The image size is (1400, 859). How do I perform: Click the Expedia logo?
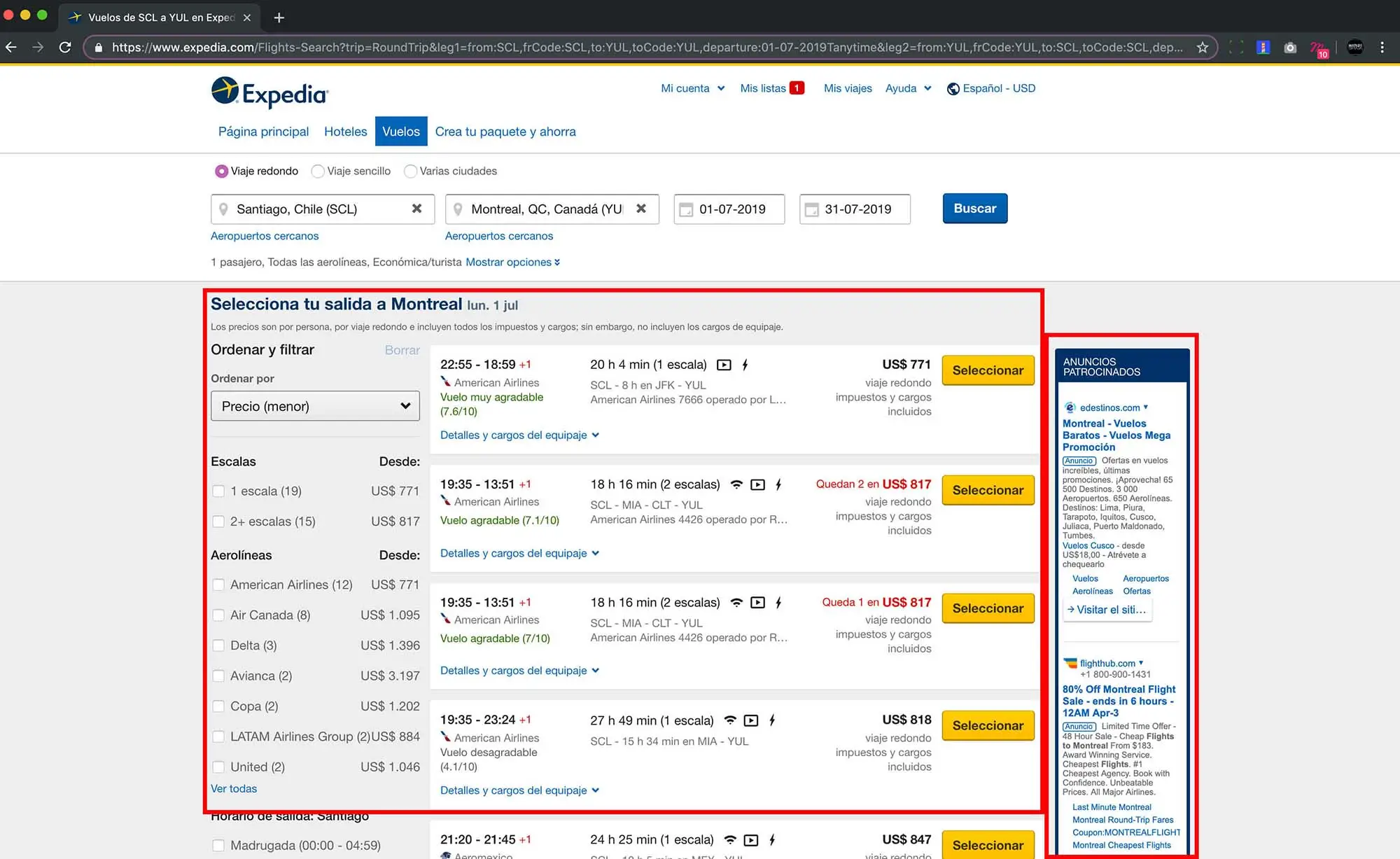(269, 92)
